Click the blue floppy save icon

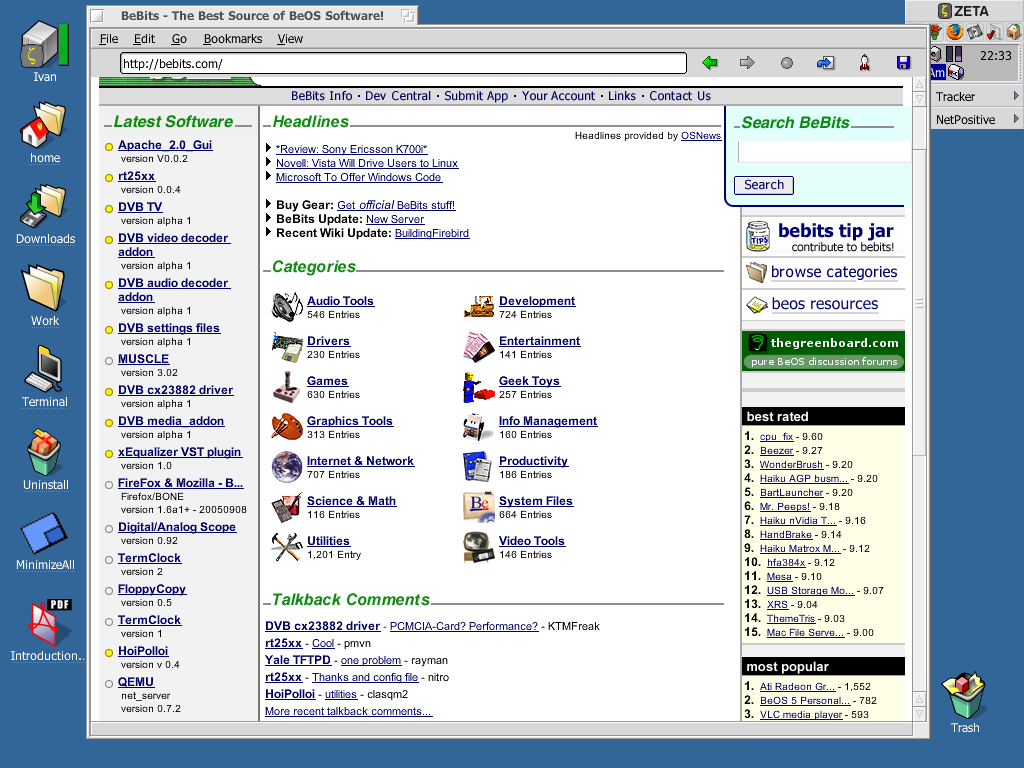[903, 63]
